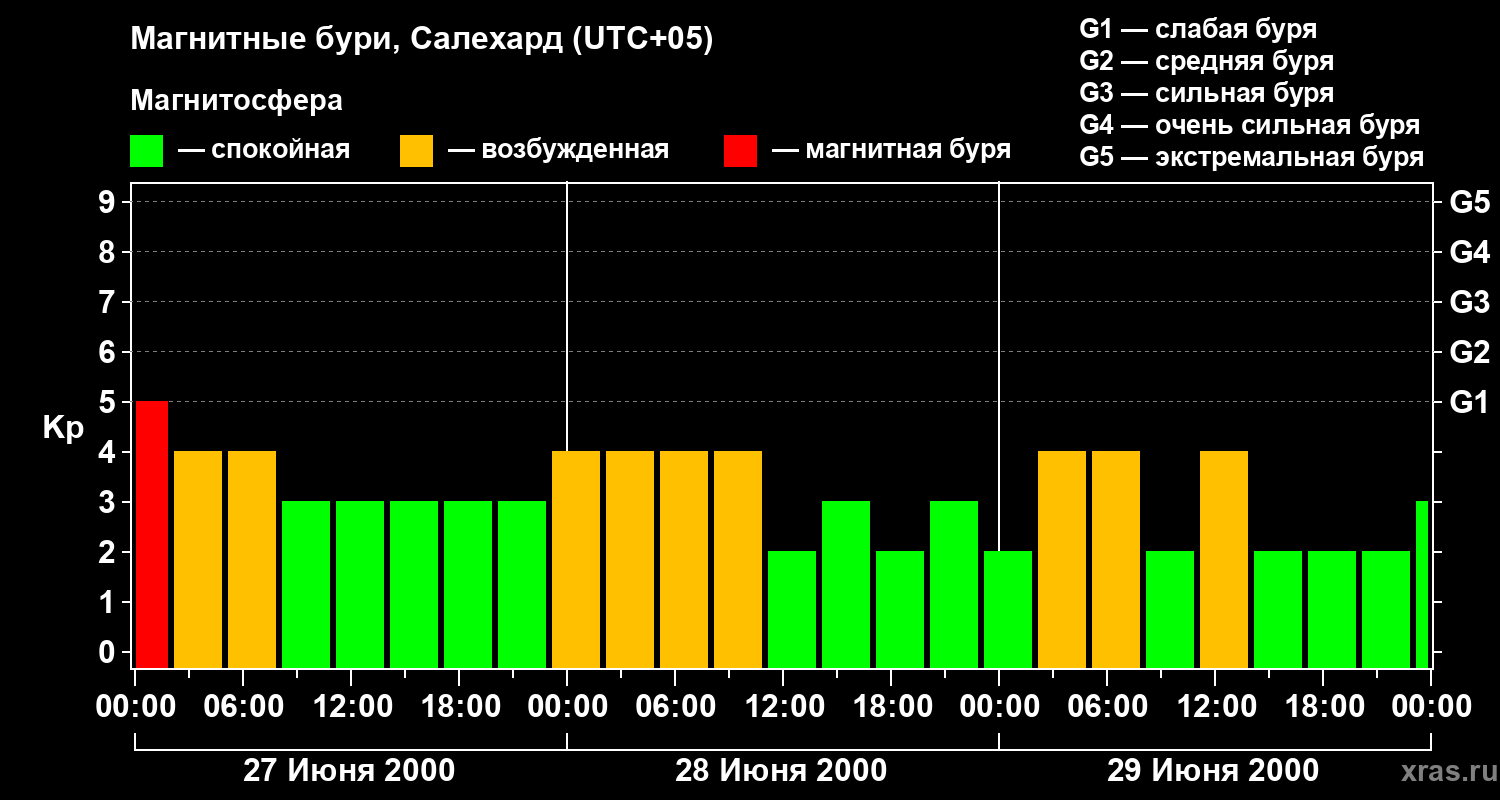The height and width of the screenshot is (800, 1500).
Task: Click the '— спокойная' legend label
Action: [264, 151]
